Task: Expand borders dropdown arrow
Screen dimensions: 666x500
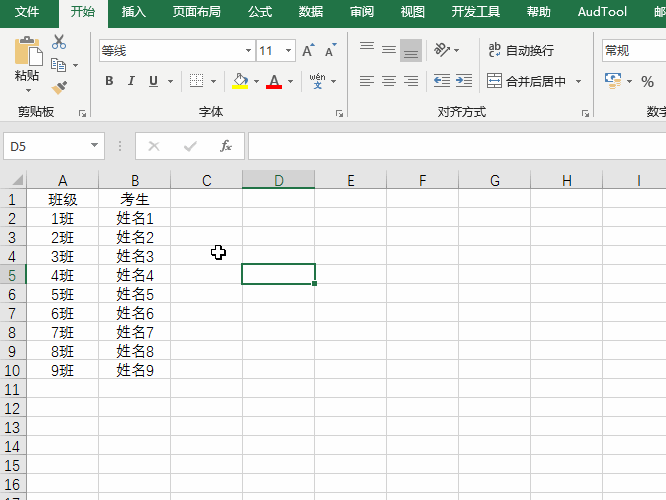Action: click(x=213, y=81)
